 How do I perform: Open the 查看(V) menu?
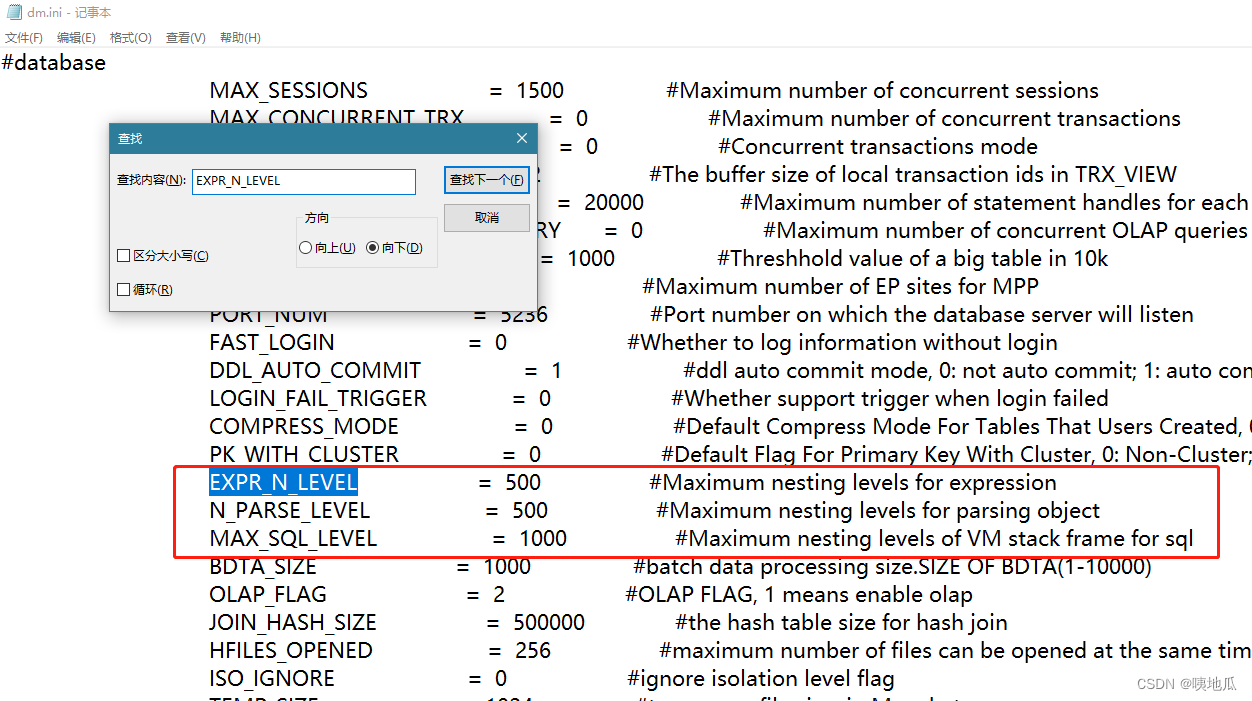pos(184,37)
